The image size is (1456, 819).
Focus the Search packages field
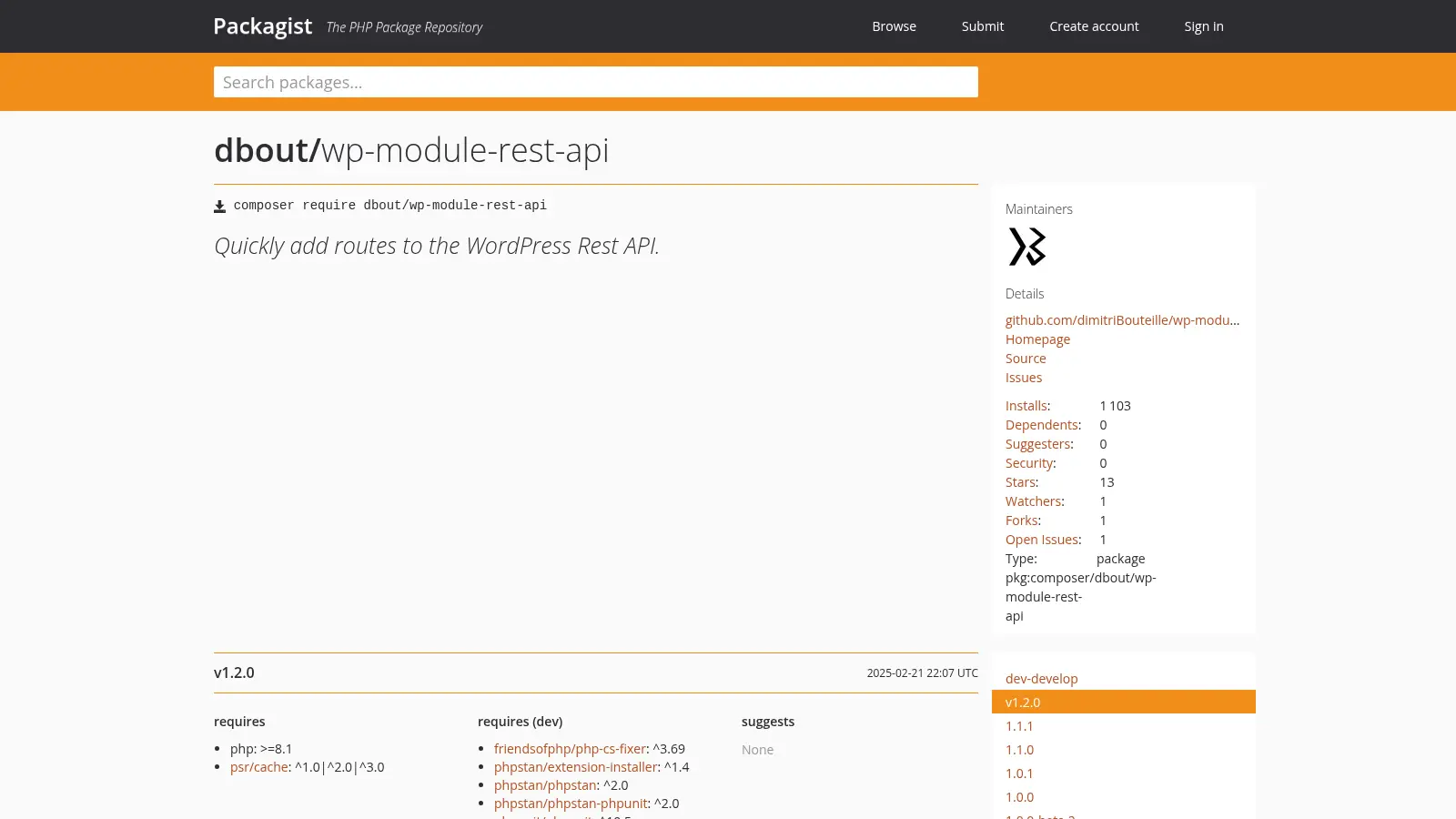596,82
